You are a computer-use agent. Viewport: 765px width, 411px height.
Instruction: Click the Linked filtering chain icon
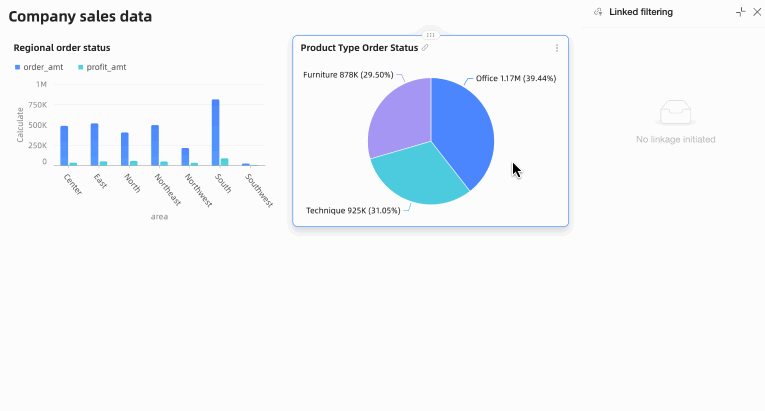click(598, 12)
